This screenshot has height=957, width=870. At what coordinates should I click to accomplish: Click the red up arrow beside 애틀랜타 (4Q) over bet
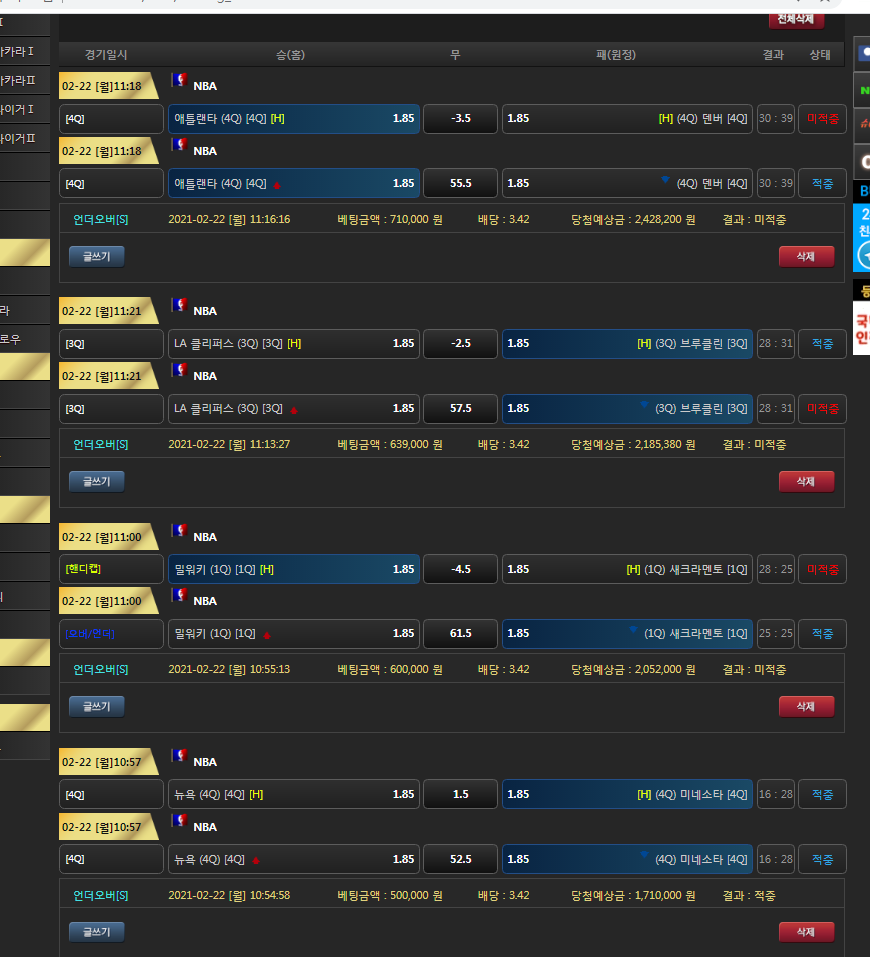[x=277, y=185]
